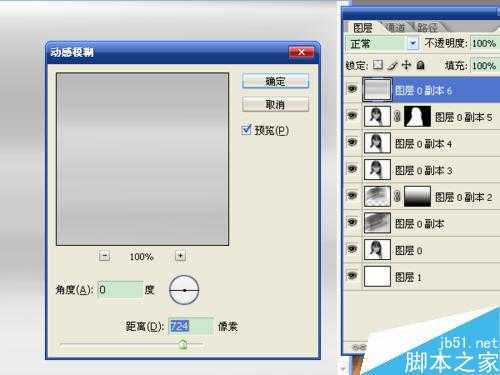Click the blur preview image area
Viewport: 500px width, 375px height.
142,159
